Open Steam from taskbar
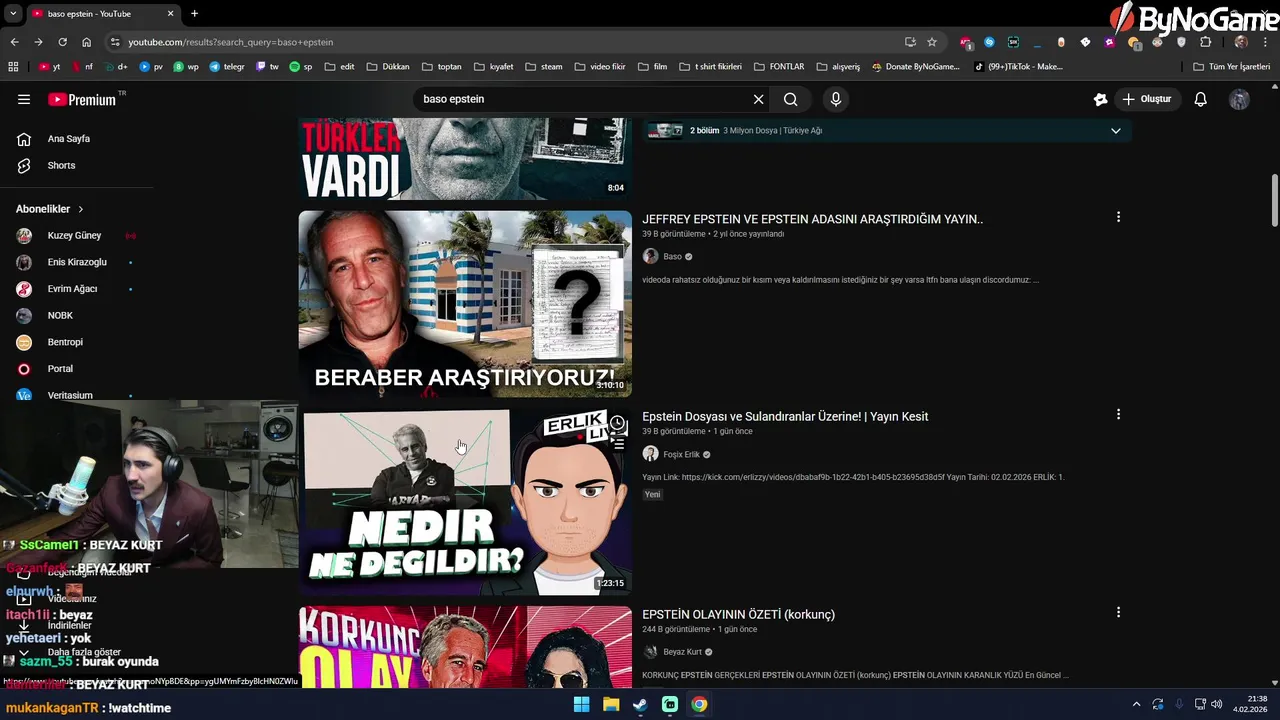Viewport: 1280px width, 720px height. [640, 704]
